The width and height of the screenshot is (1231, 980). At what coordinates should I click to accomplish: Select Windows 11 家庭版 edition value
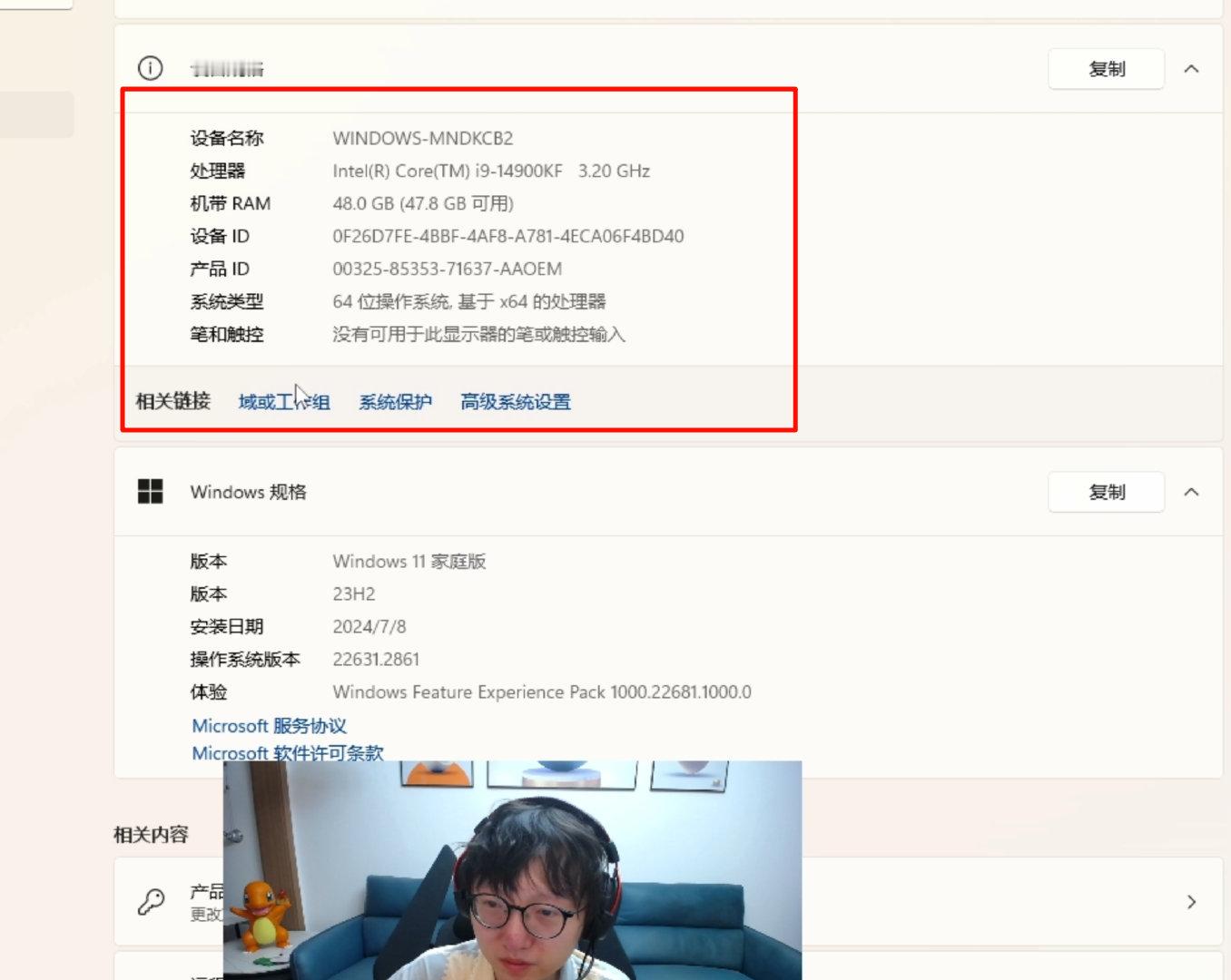coord(409,561)
